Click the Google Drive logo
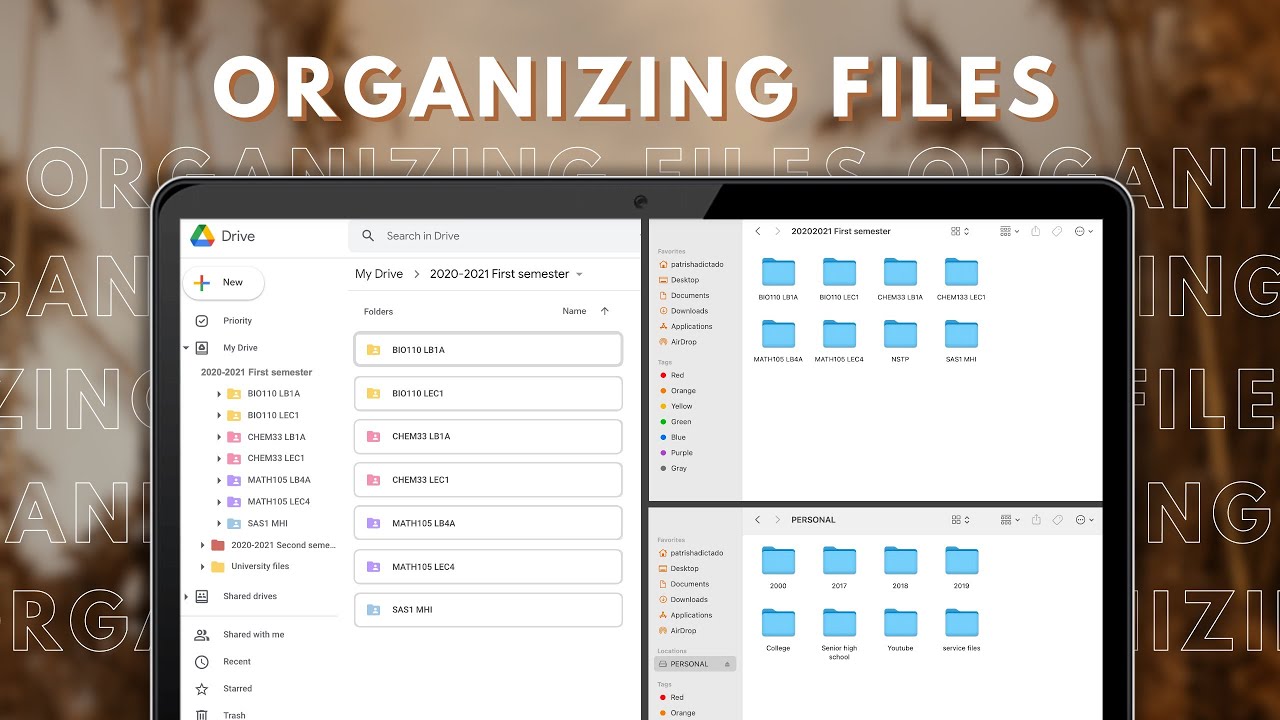Viewport: 1280px width, 720px height. point(203,236)
